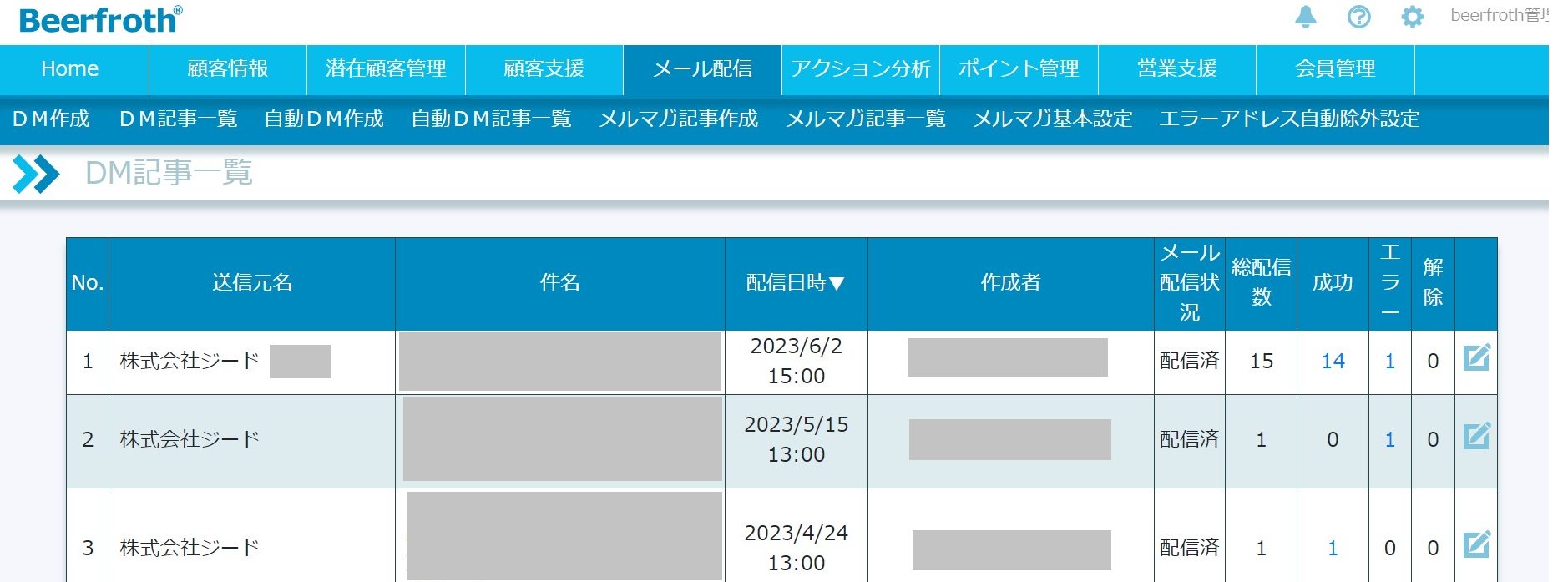Open エラーアドレス自動除外設定 submenu item

(x=1289, y=119)
